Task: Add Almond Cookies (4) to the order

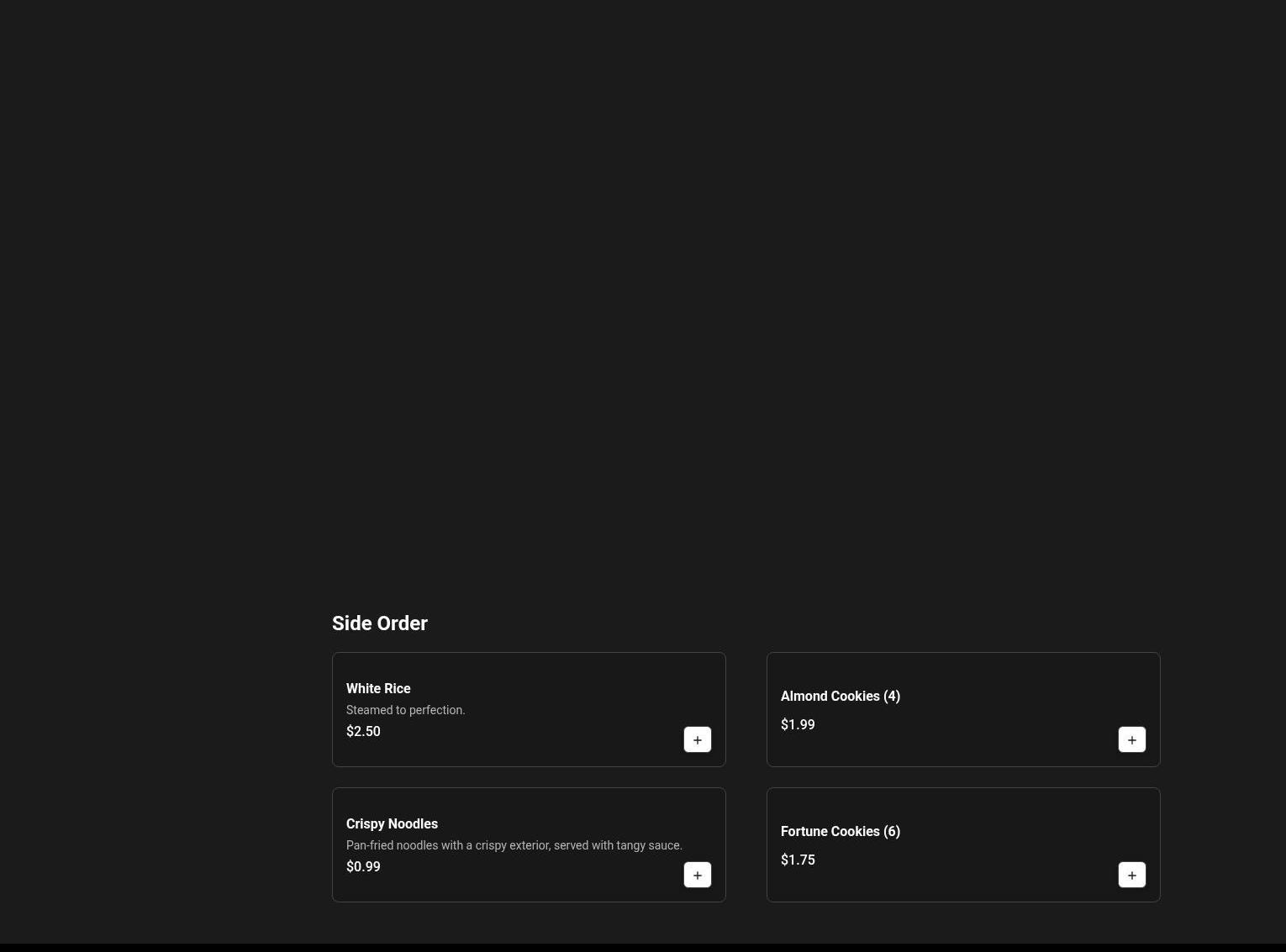Action: point(1131,739)
